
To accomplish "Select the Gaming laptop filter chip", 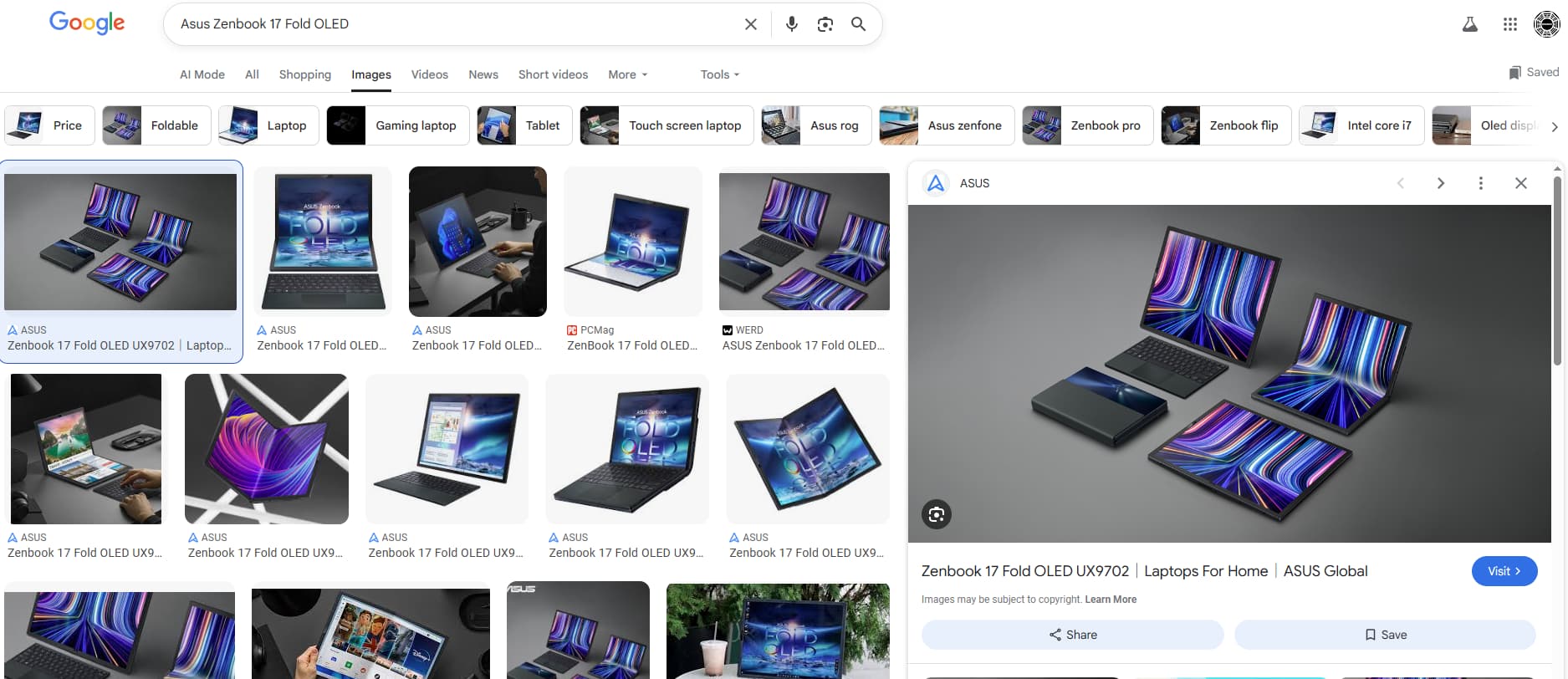I will point(398,125).
